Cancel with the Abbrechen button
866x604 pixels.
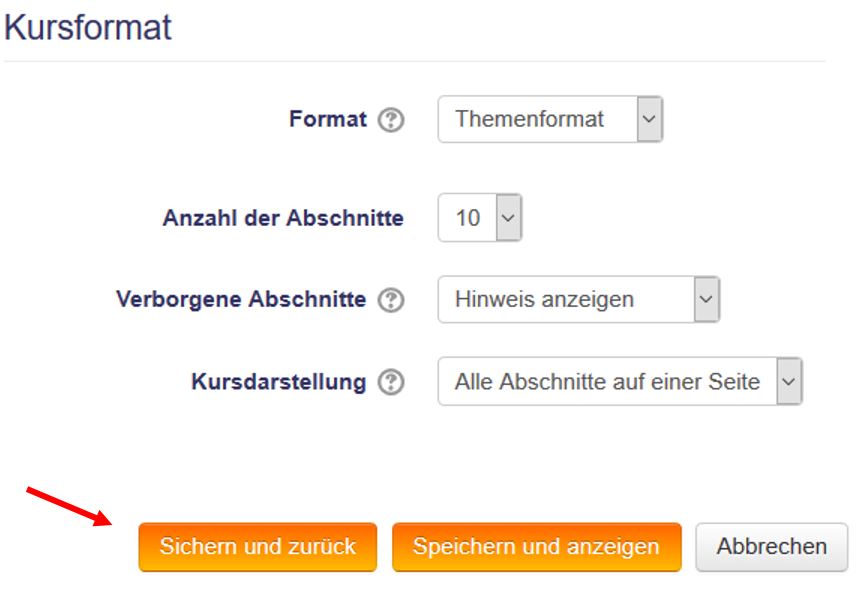pos(771,547)
